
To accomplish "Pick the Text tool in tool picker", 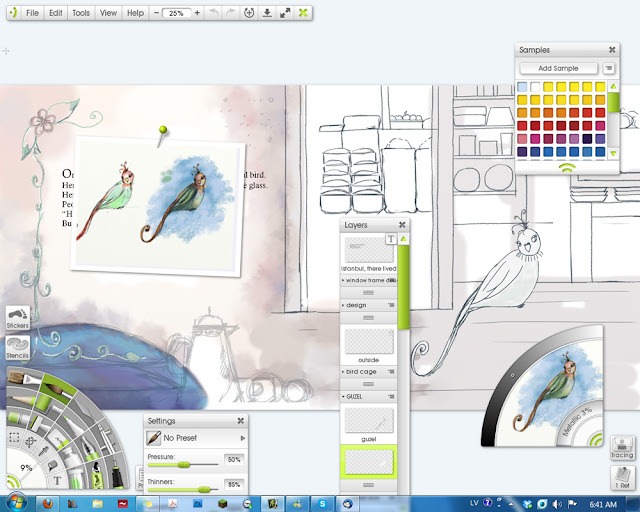I will (57, 481).
